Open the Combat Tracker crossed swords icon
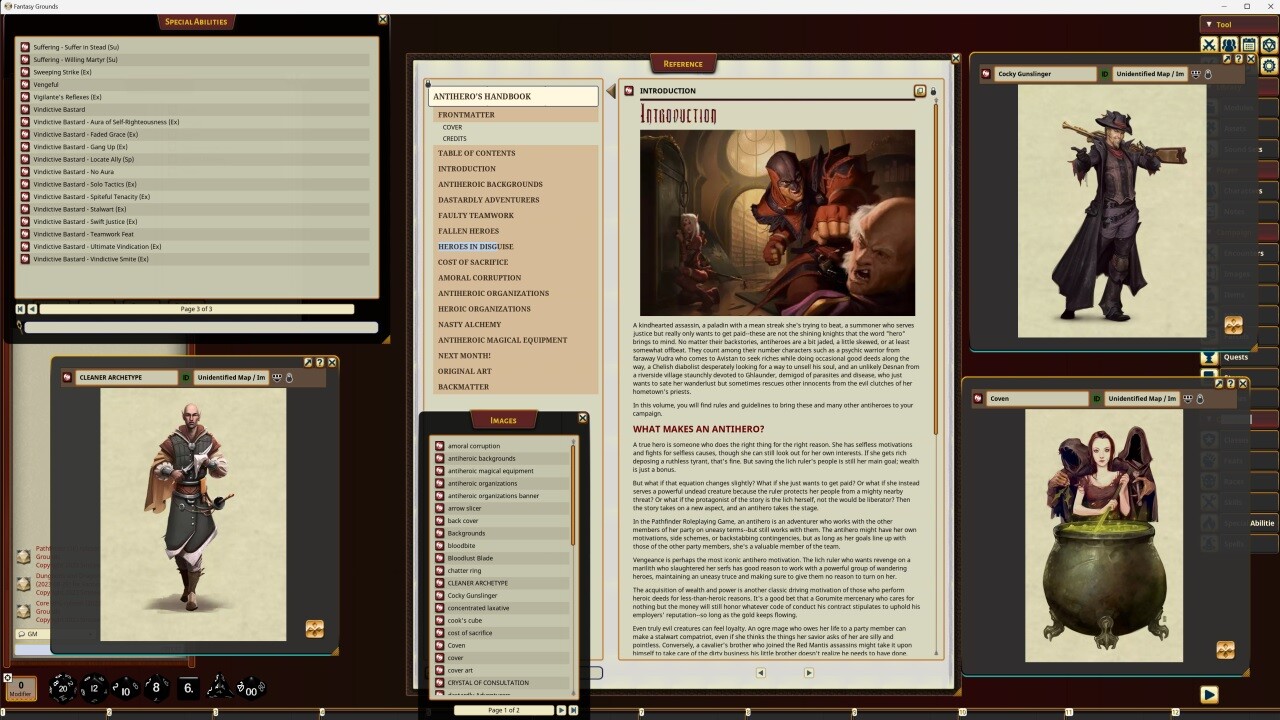 click(x=1209, y=45)
